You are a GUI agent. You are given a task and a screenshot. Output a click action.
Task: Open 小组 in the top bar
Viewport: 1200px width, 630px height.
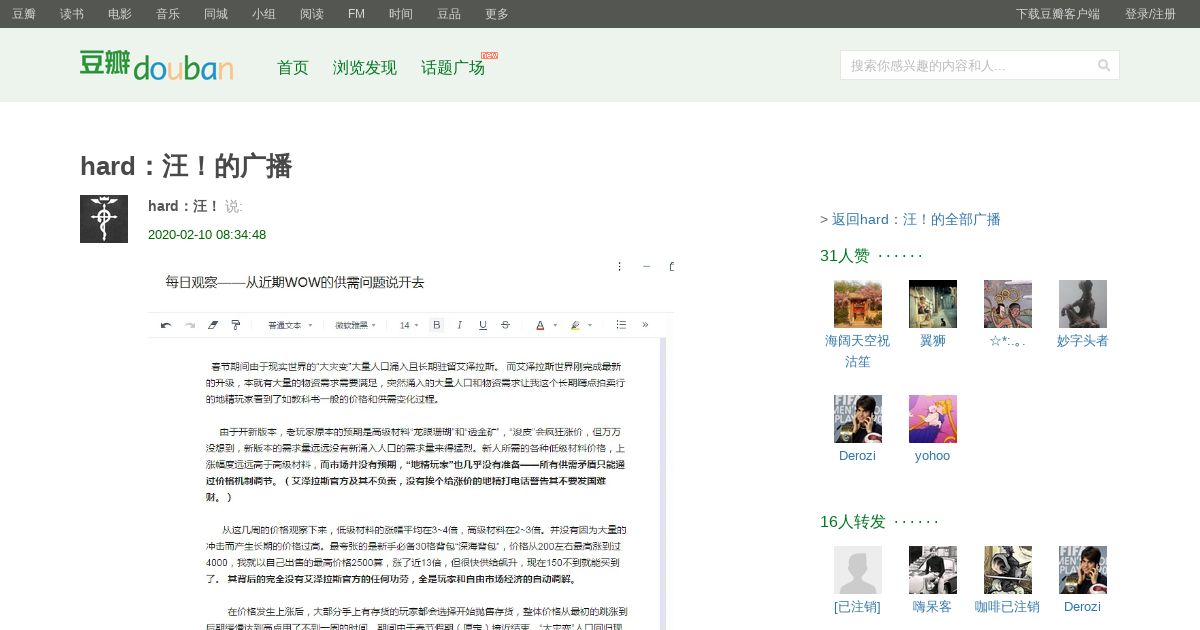264,14
